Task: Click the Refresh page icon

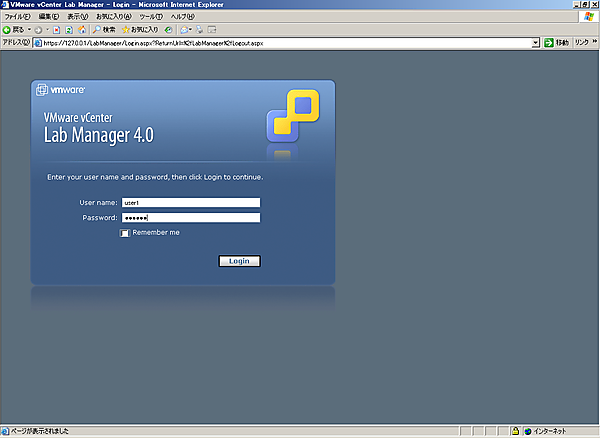Action: (x=69, y=29)
